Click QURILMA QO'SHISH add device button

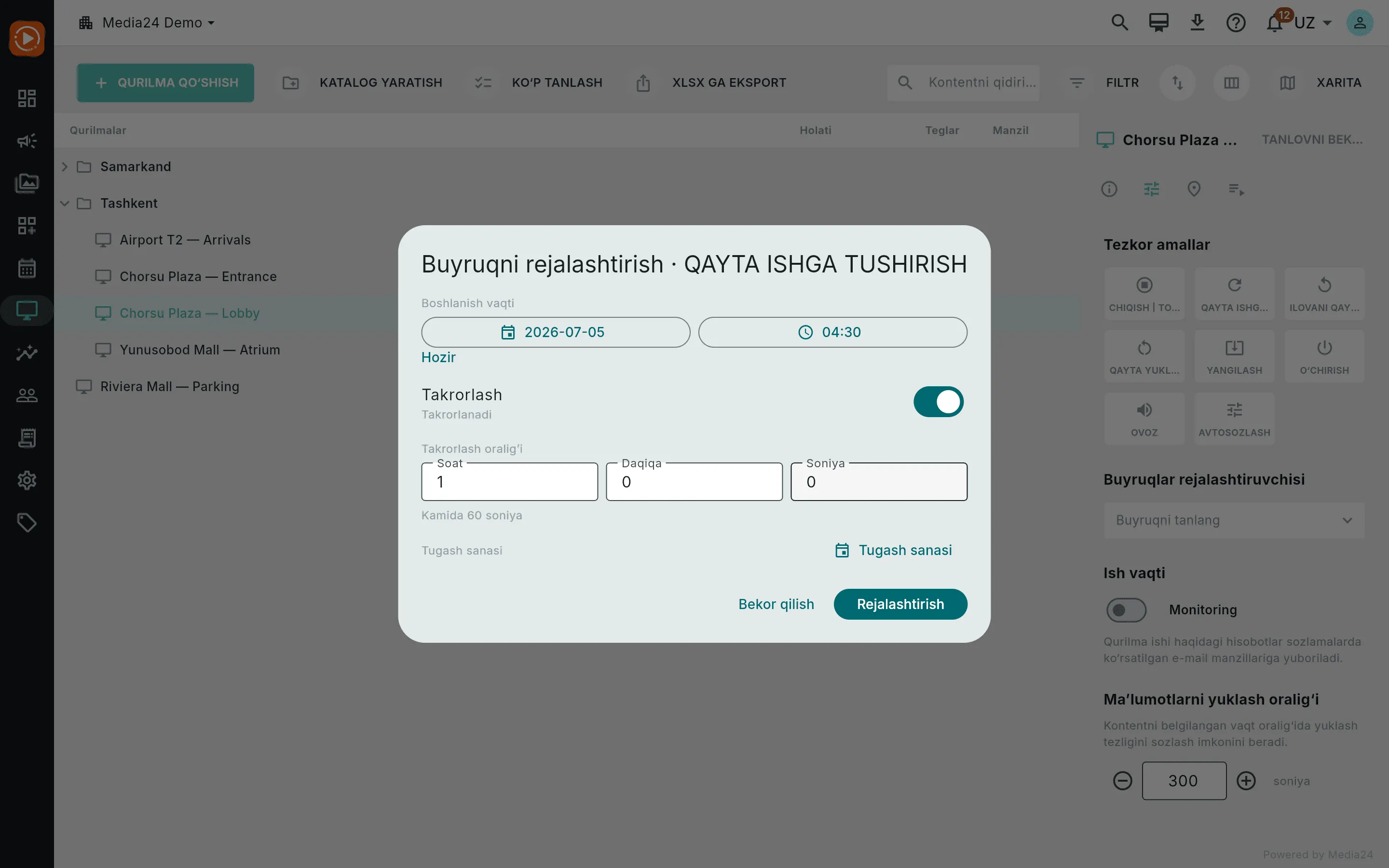[165, 82]
